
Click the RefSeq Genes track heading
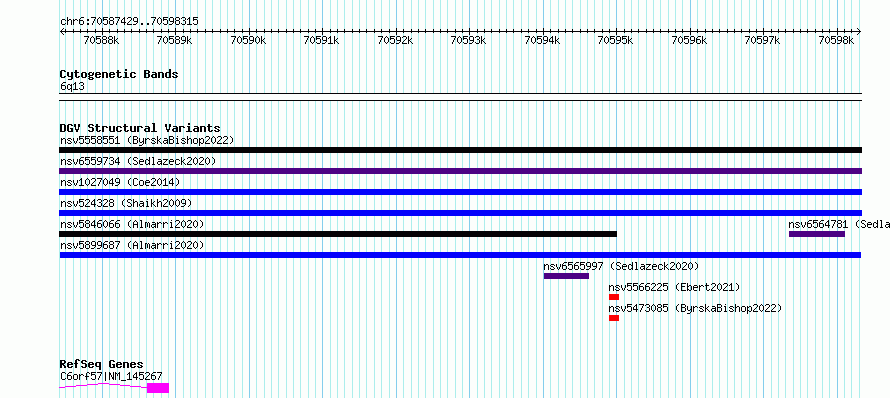102,365
